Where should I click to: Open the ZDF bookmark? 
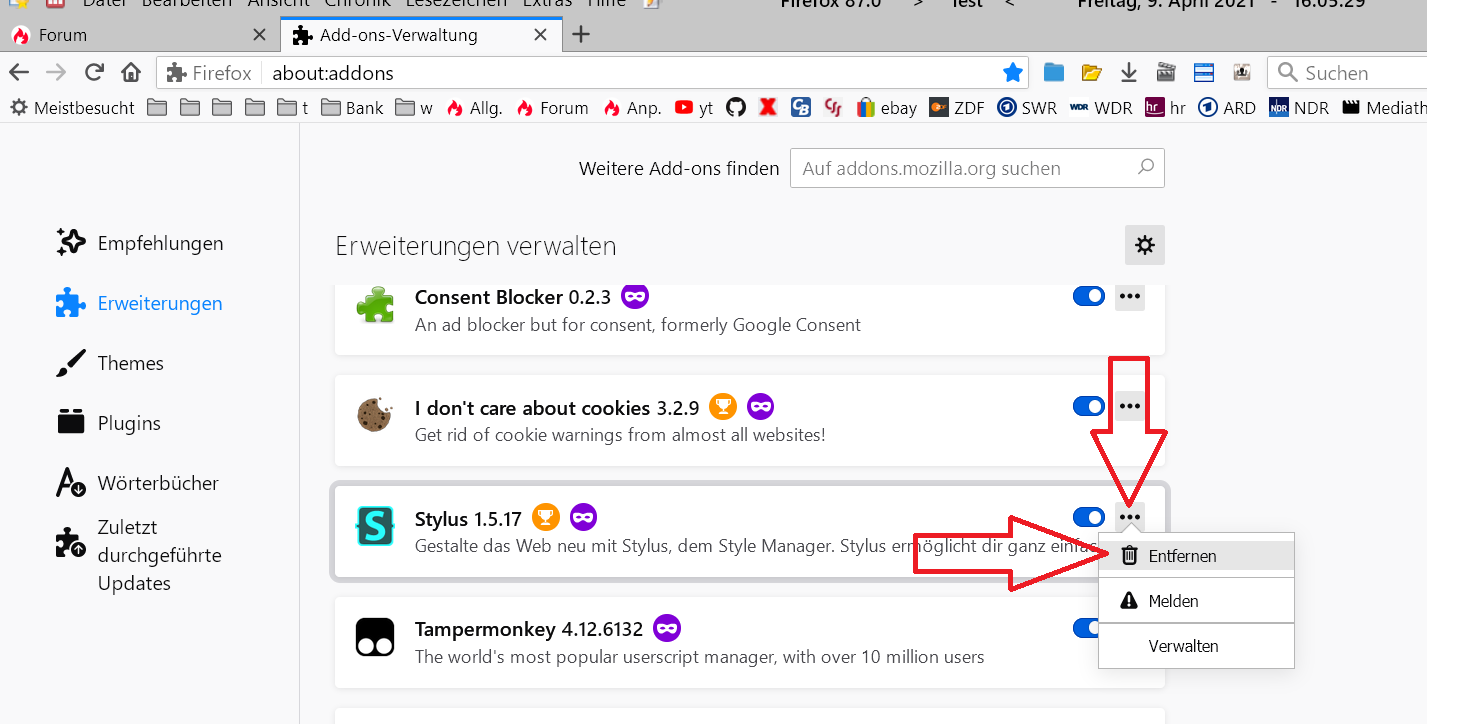point(957,107)
